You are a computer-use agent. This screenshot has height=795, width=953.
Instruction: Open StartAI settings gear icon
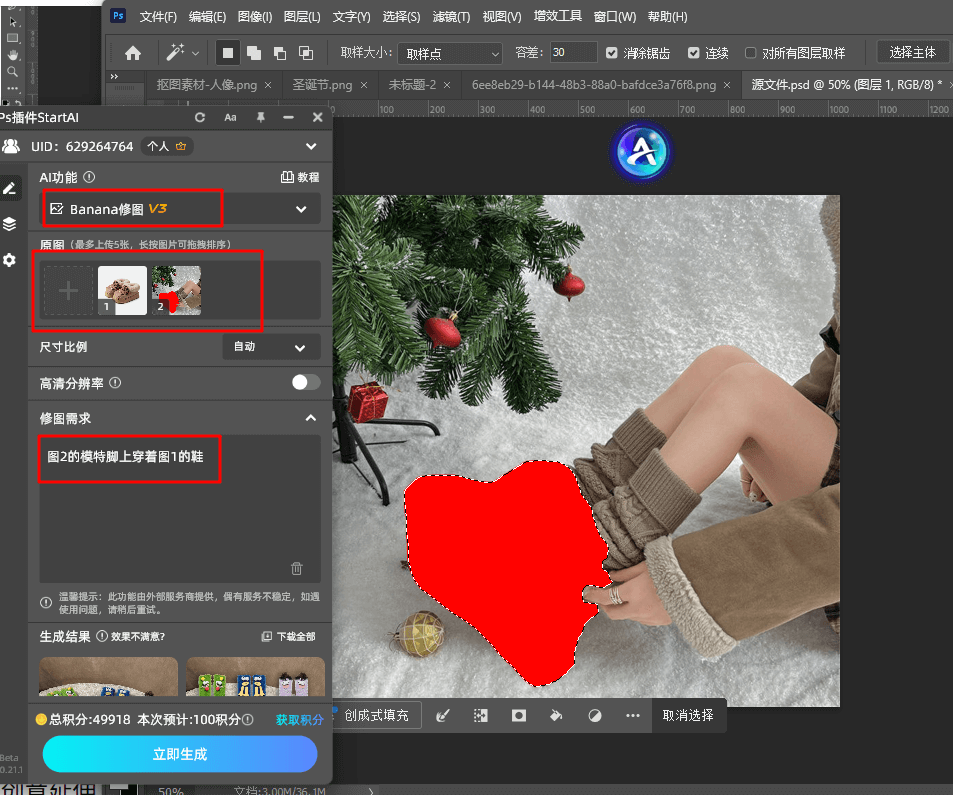click(x=10, y=260)
